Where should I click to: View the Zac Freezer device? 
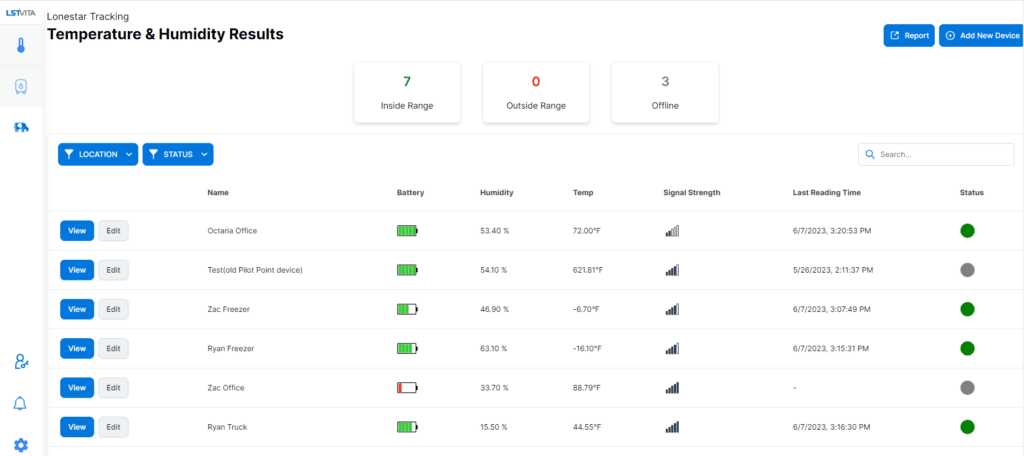coord(77,309)
